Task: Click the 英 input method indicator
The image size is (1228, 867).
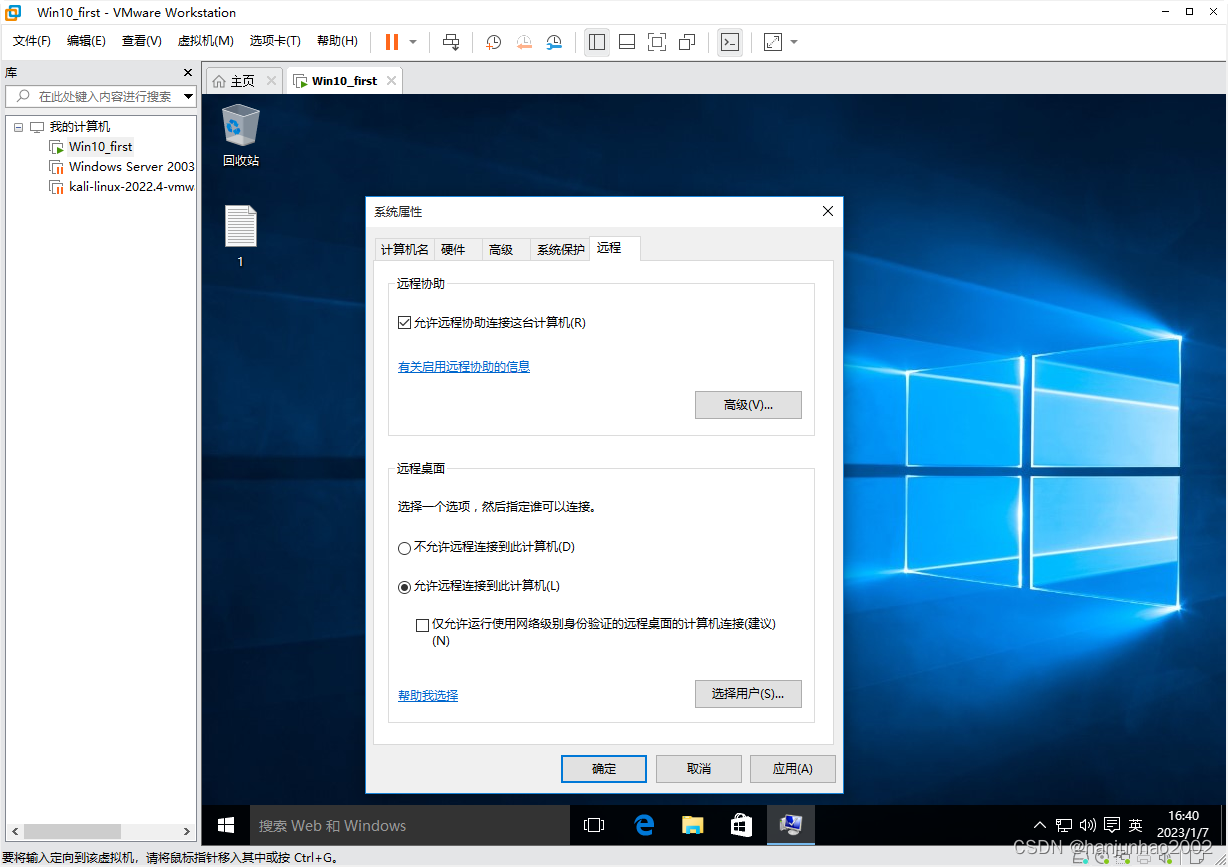Action: [1135, 826]
